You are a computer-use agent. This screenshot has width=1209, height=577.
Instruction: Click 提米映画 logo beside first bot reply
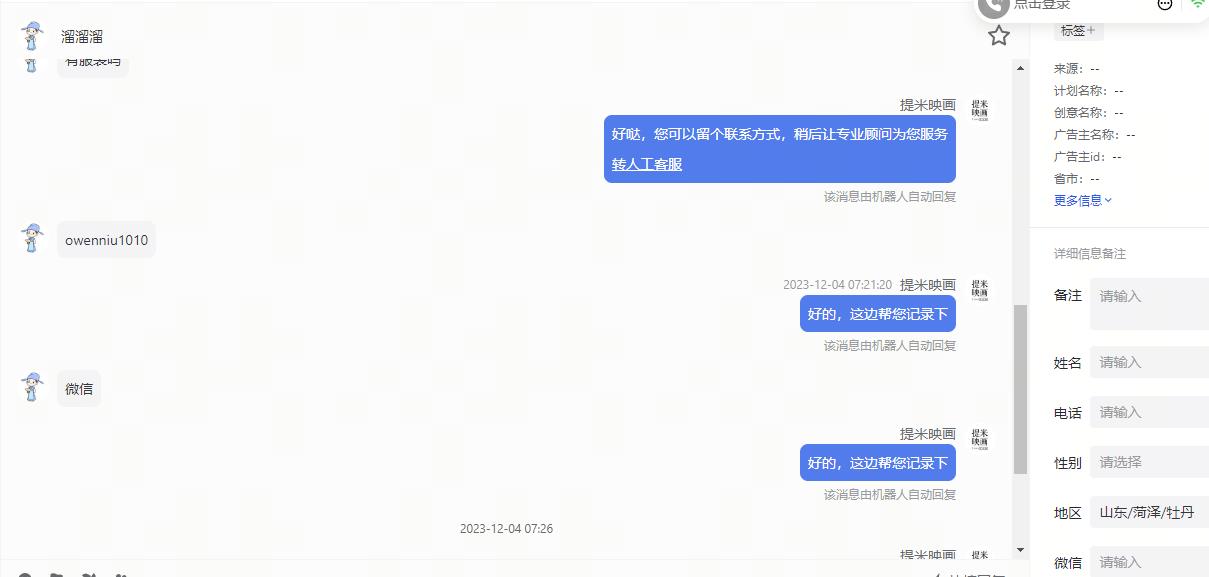979,110
